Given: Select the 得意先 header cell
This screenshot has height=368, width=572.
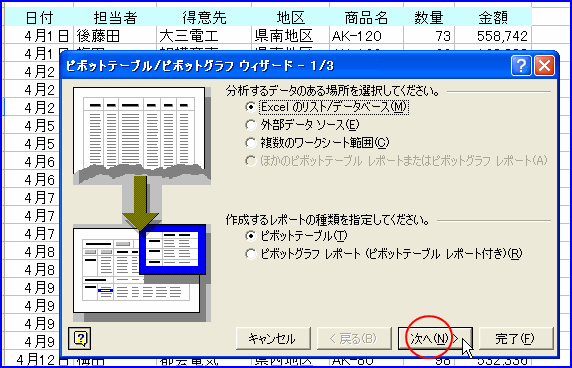Looking at the screenshot, I should [204, 17].
